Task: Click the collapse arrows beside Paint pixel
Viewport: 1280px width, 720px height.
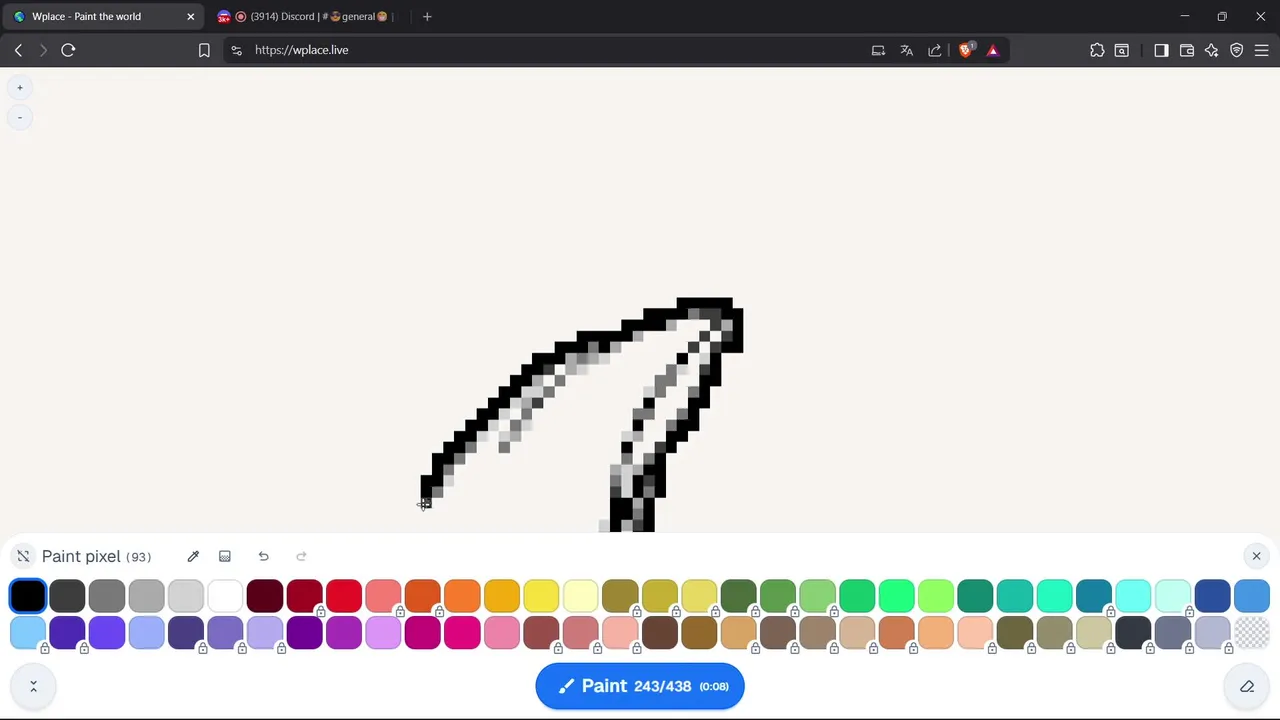Action: click(23, 556)
